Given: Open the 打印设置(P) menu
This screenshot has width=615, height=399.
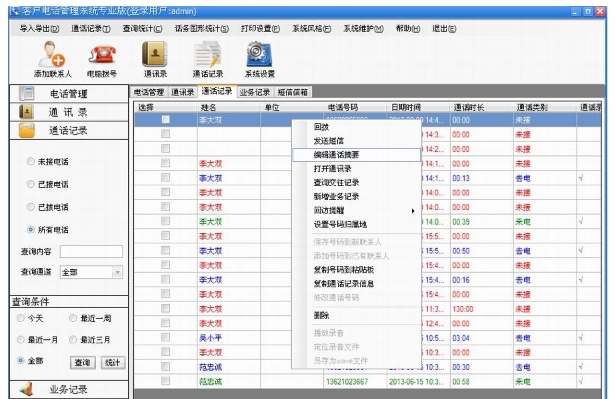Looking at the screenshot, I should (x=260, y=29).
